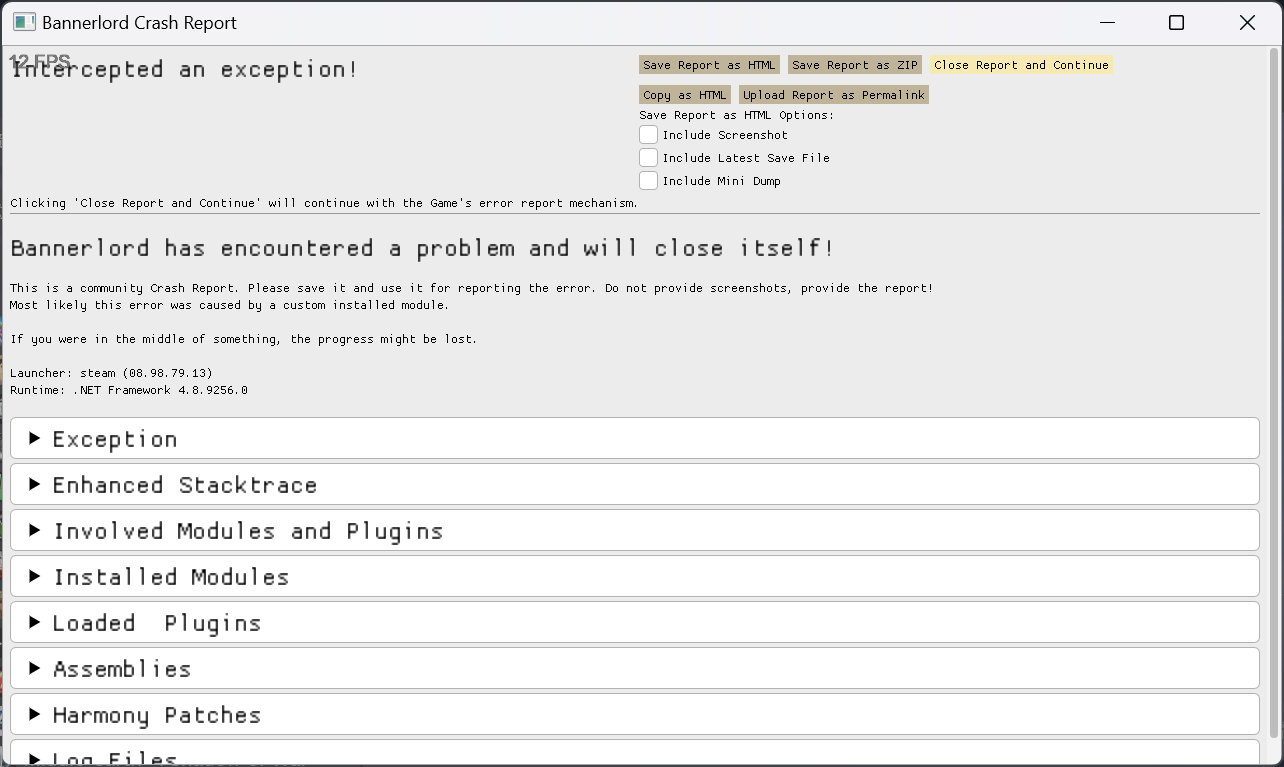Click the 'Most likely this error was caused' line
Screen dimensions: 1284x767
pyautogui.click(x=230, y=305)
